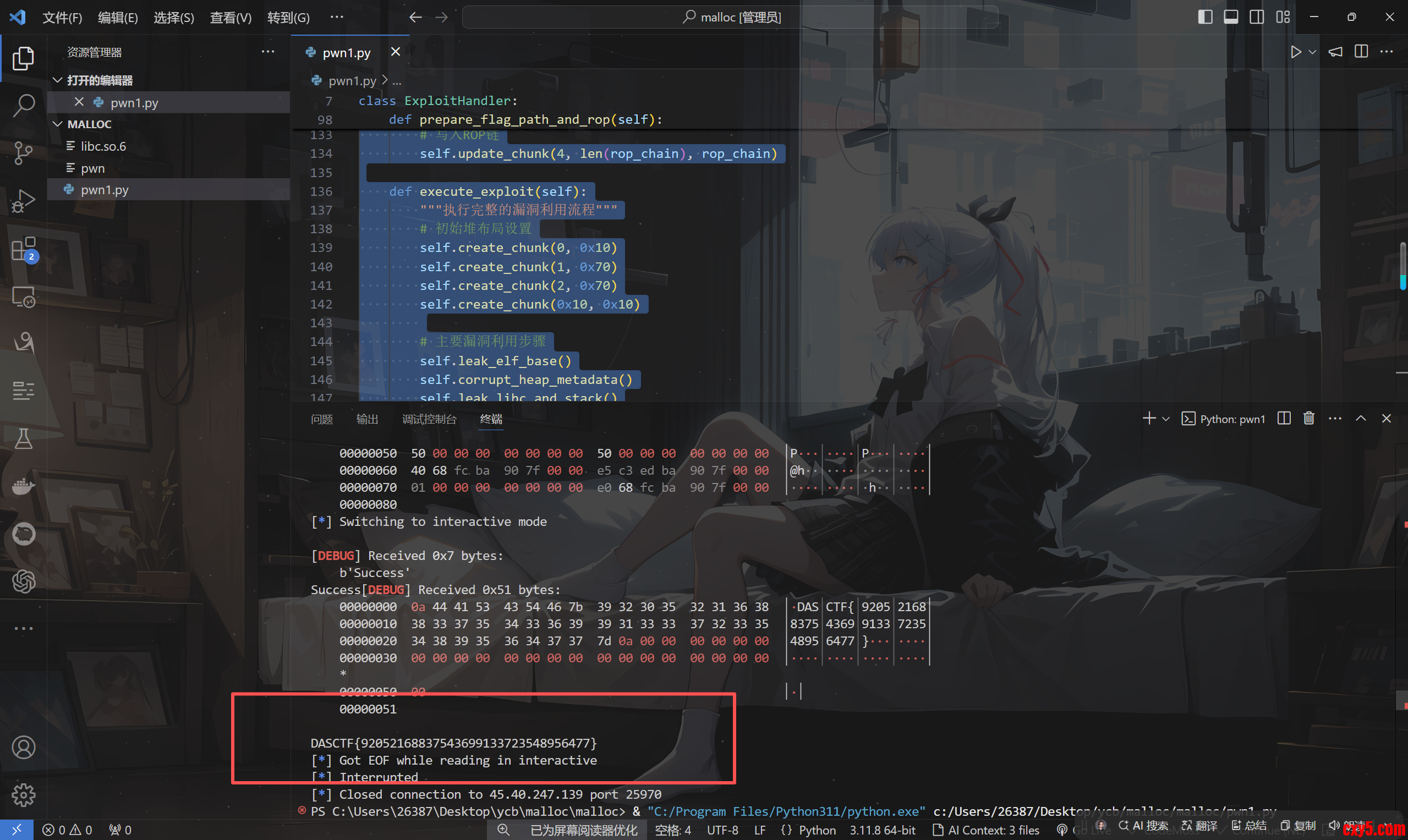
Task: Switch to the 调试控制台 panel tab
Action: pos(429,419)
